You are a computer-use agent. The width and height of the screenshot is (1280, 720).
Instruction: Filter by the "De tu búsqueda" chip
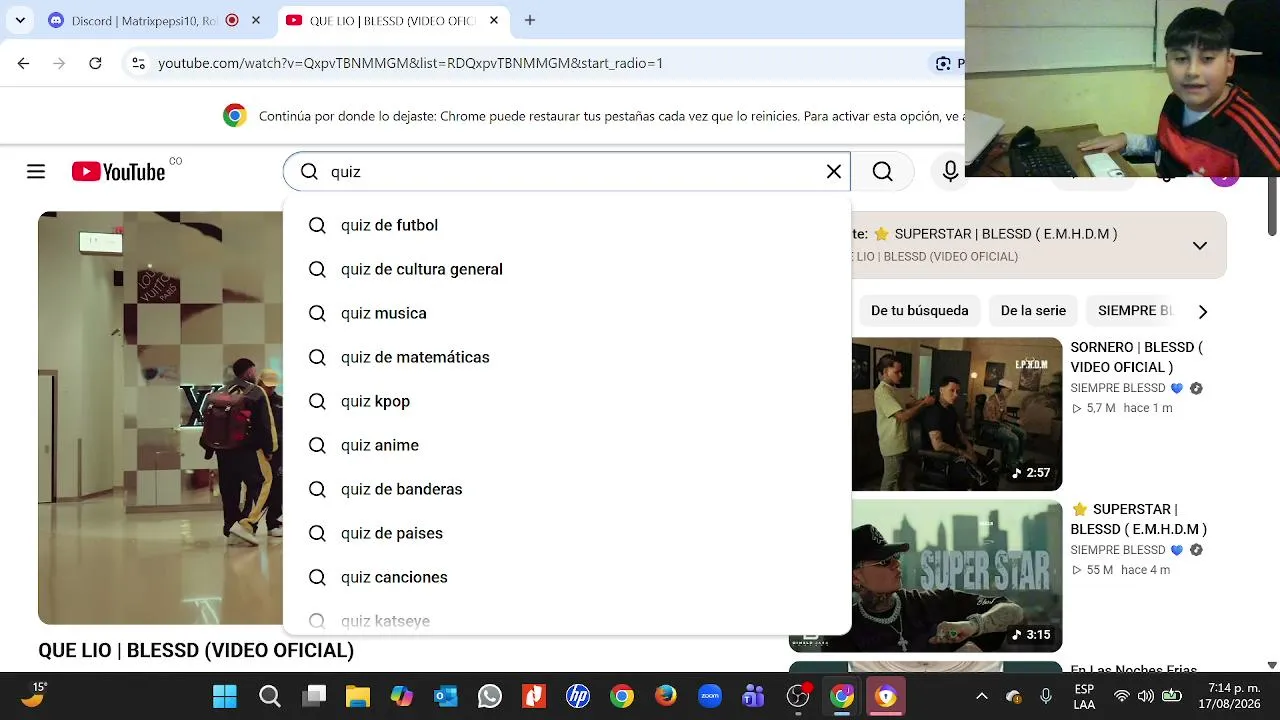click(920, 311)
